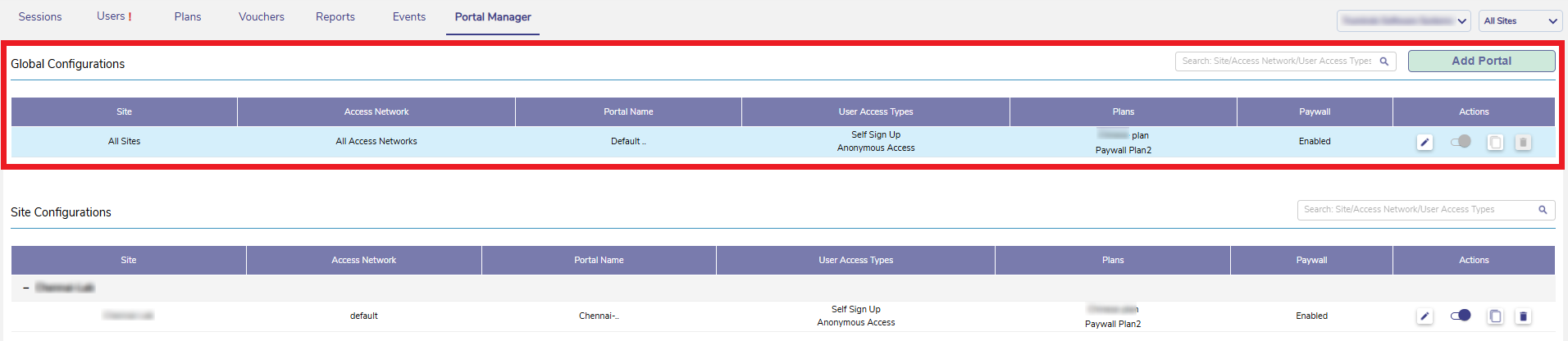
Task: Duplicate the Chennai site portal
Action: click(x=1495, y=316)
